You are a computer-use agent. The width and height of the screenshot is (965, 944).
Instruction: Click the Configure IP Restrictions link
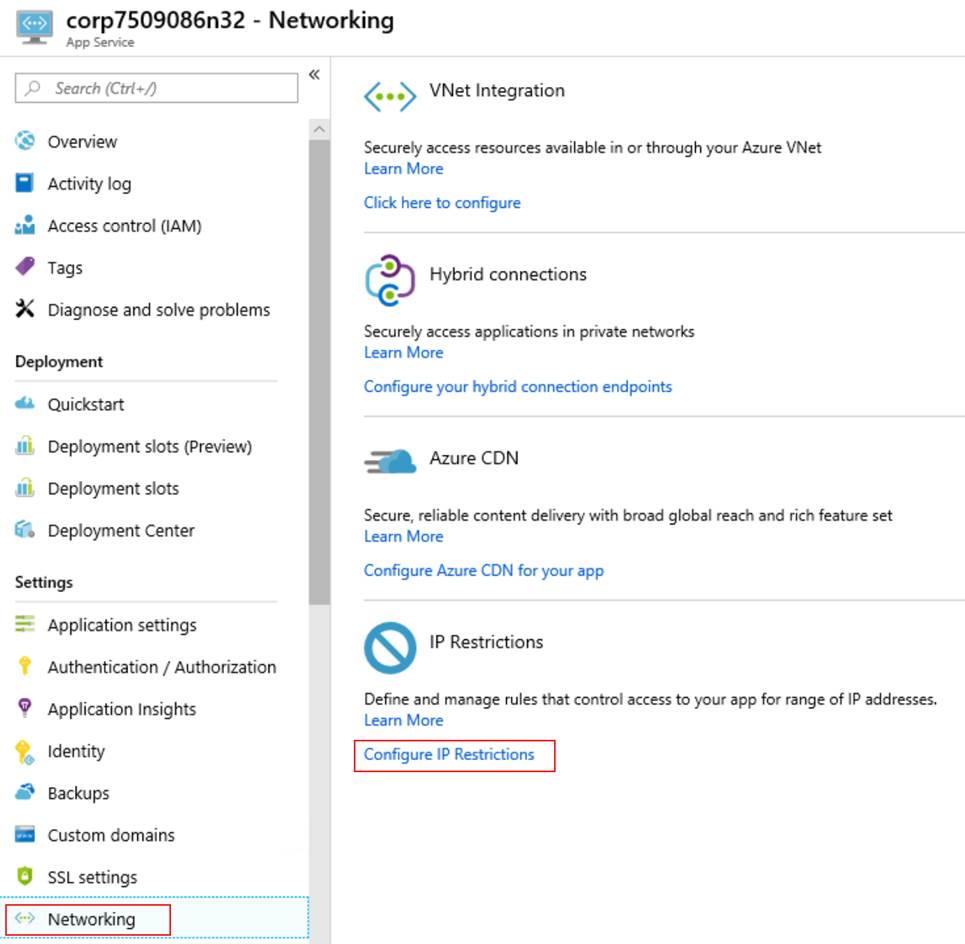click(x=449, y=754)
